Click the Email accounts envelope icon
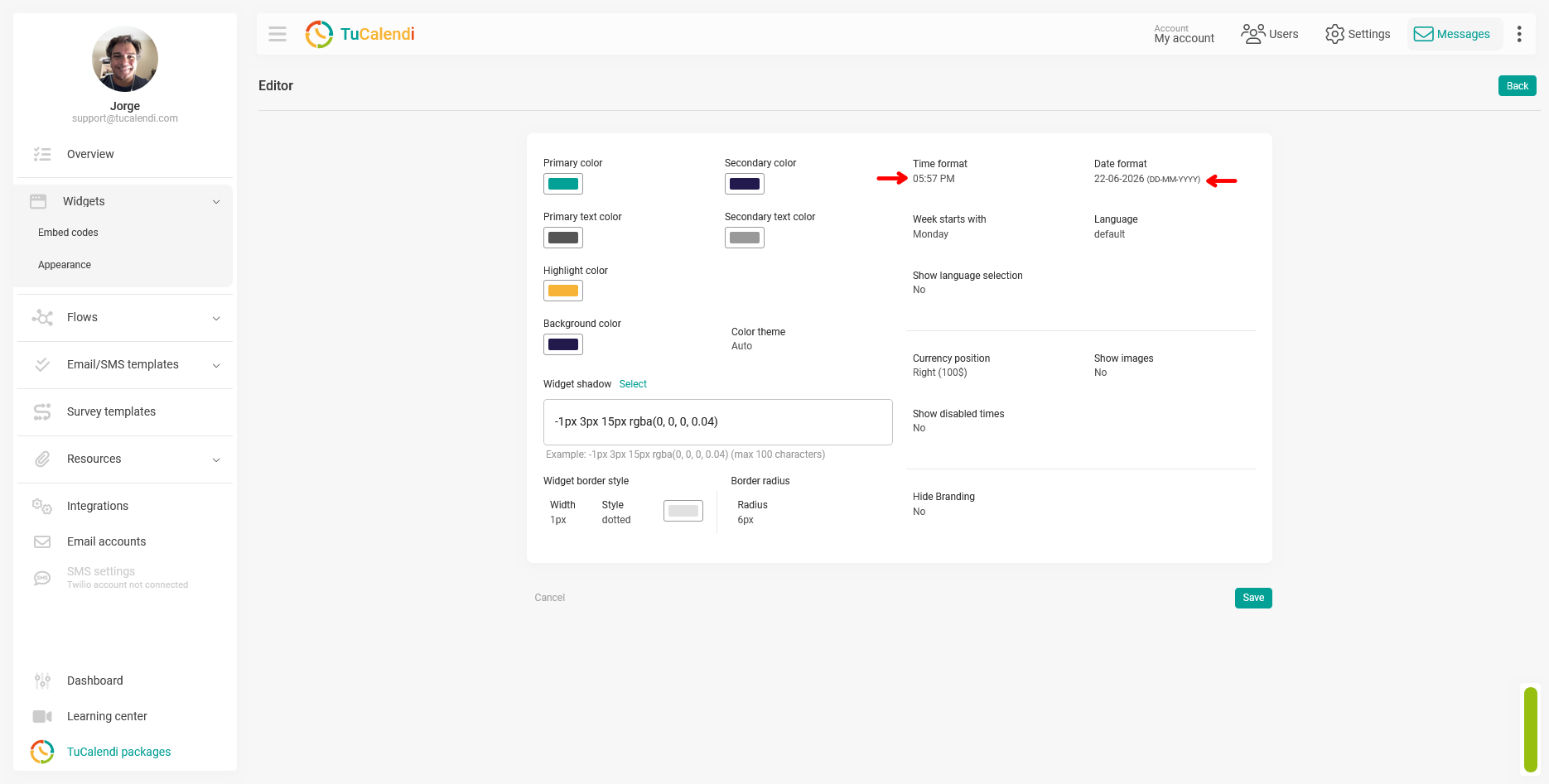The image size is (1549, 784). (42, 541)
